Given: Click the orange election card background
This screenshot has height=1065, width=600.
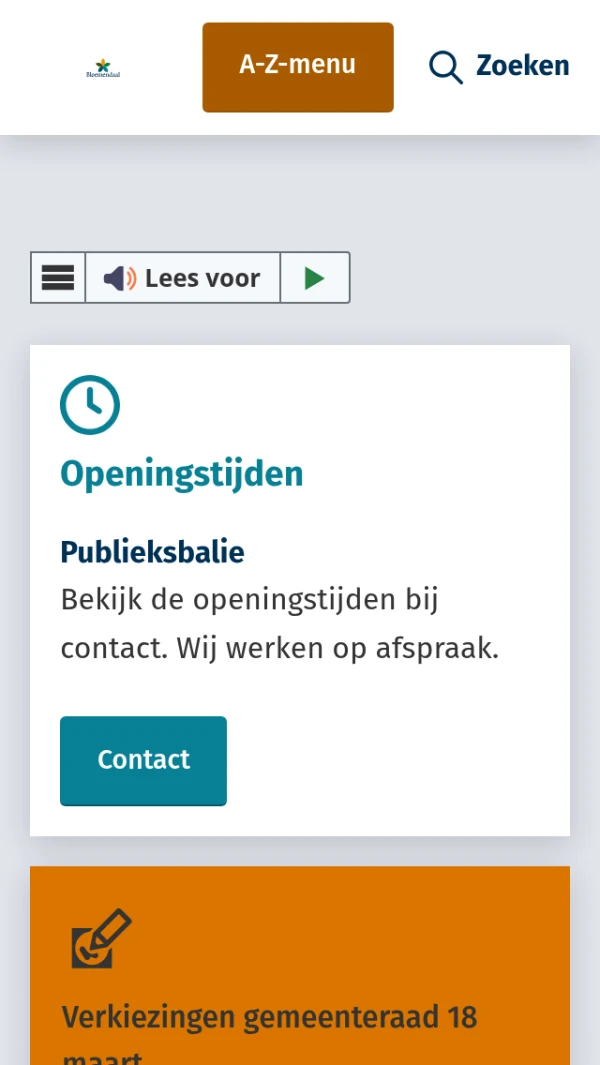Looking at the screenshot, I should pos(400,930).
